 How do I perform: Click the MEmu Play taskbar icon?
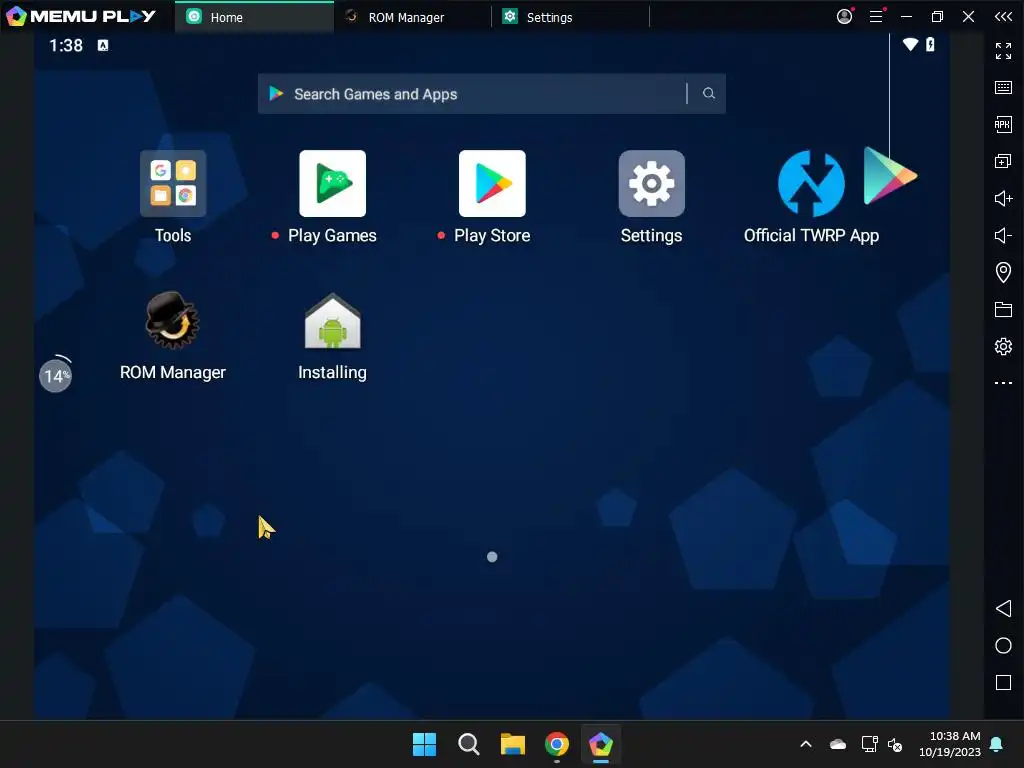[601, 744]
